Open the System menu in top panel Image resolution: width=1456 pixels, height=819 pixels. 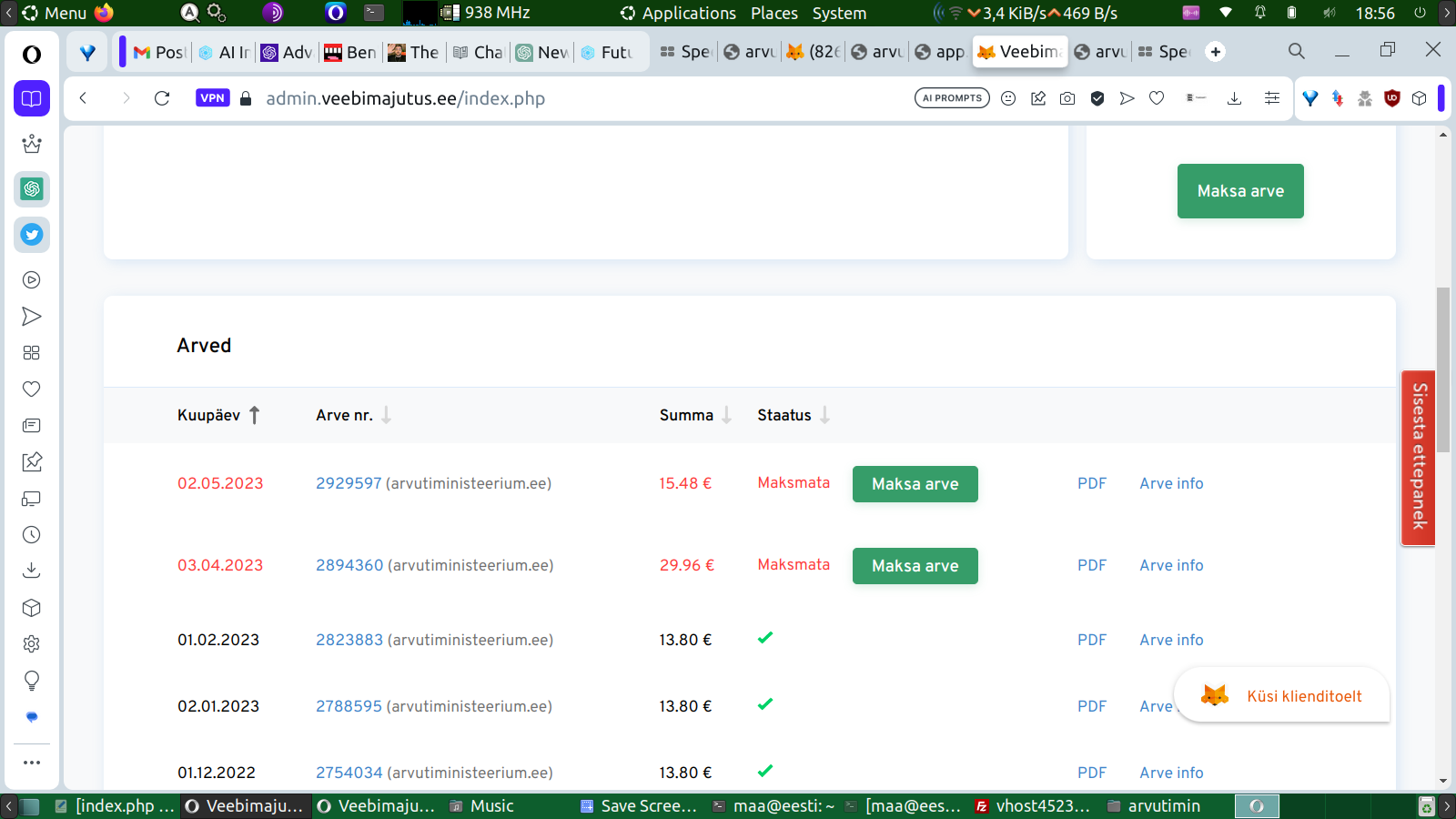coord(839,13)
